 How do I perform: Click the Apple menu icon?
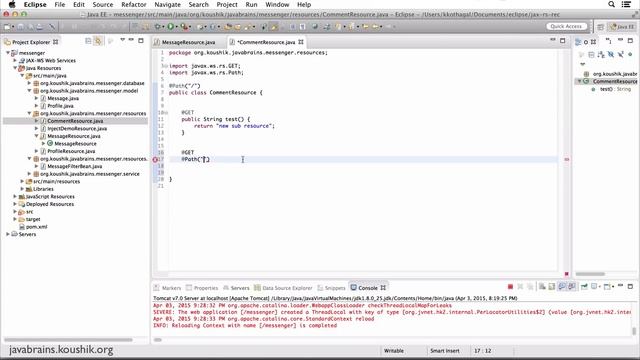(x=12, y=4)
